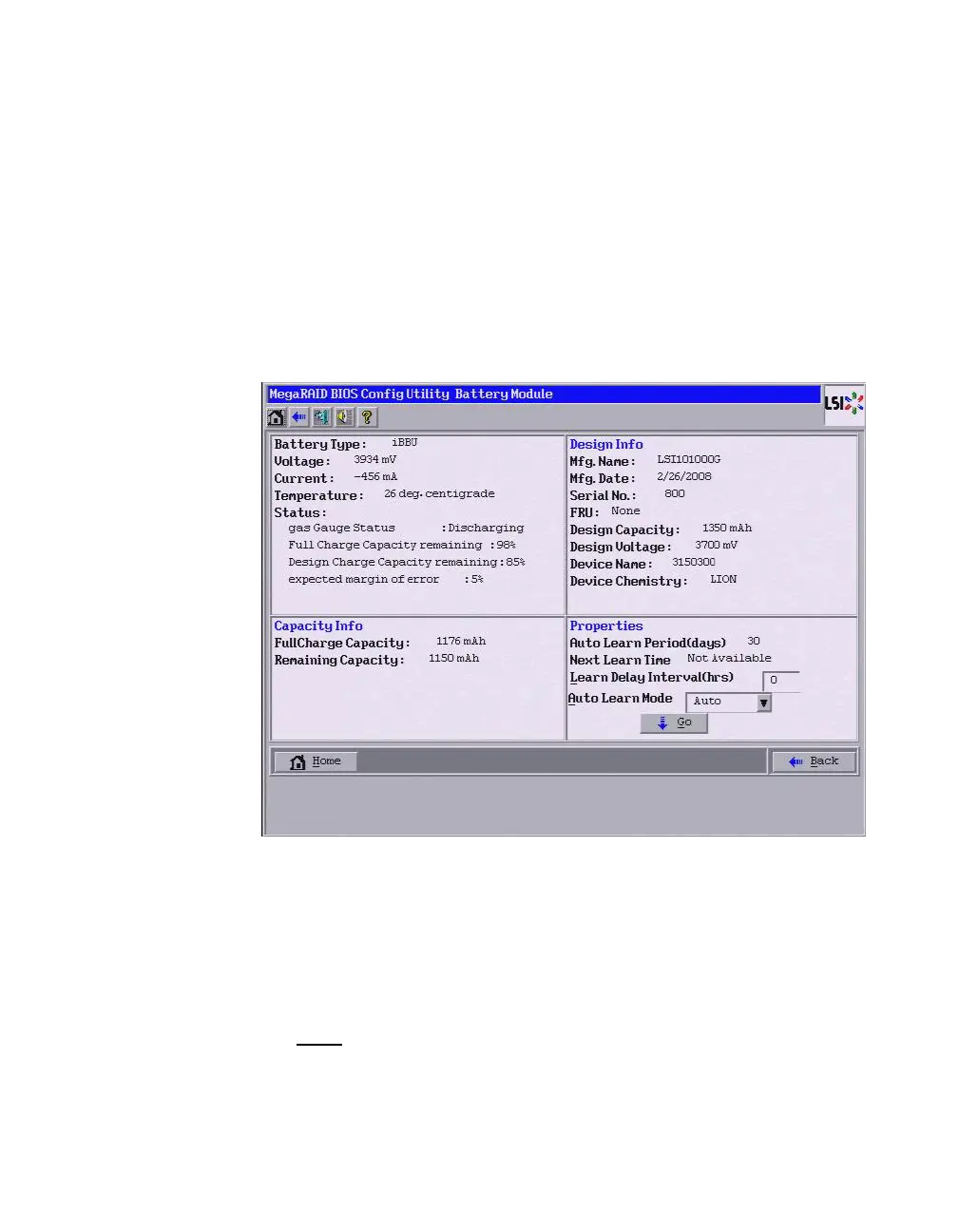Click the current value -456 mA
This screenshot has height=1232, width=958.
click(375, 477)
